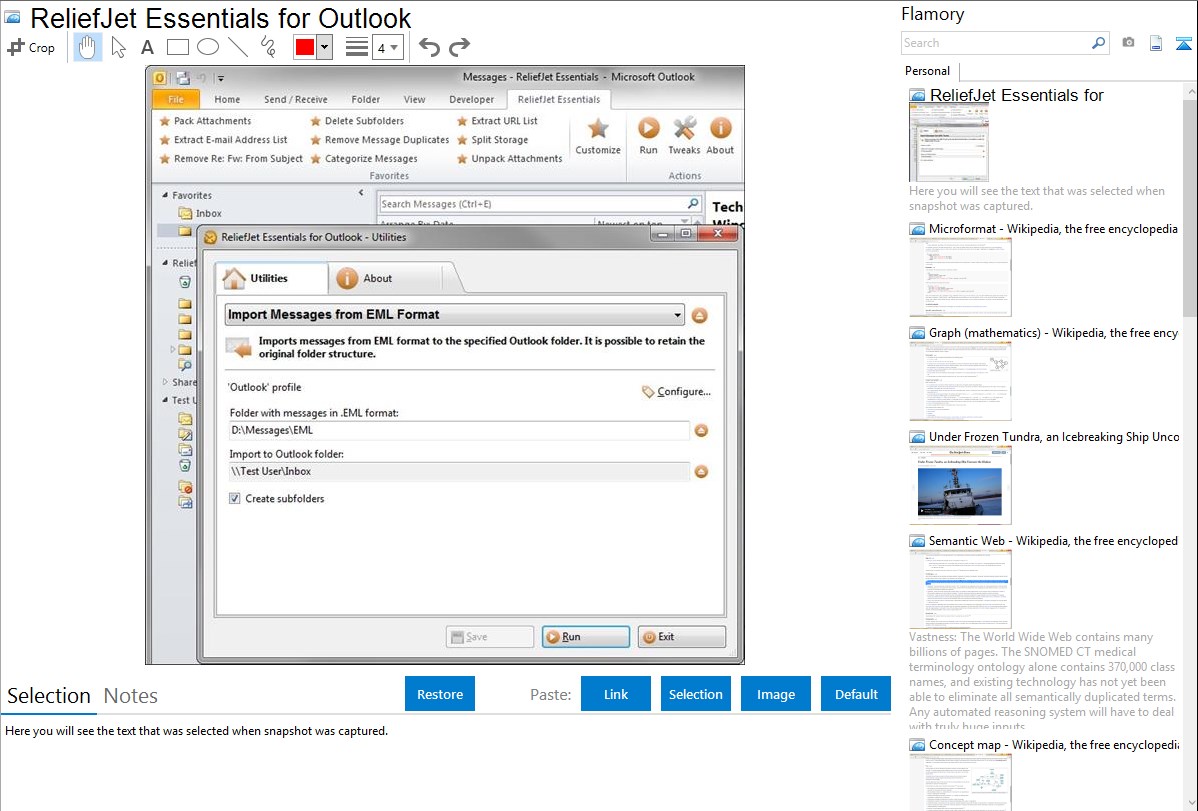Browse for the import Outlook folder
The width and height of the screenshot is (1198, 811).
[x=701, y=472]
